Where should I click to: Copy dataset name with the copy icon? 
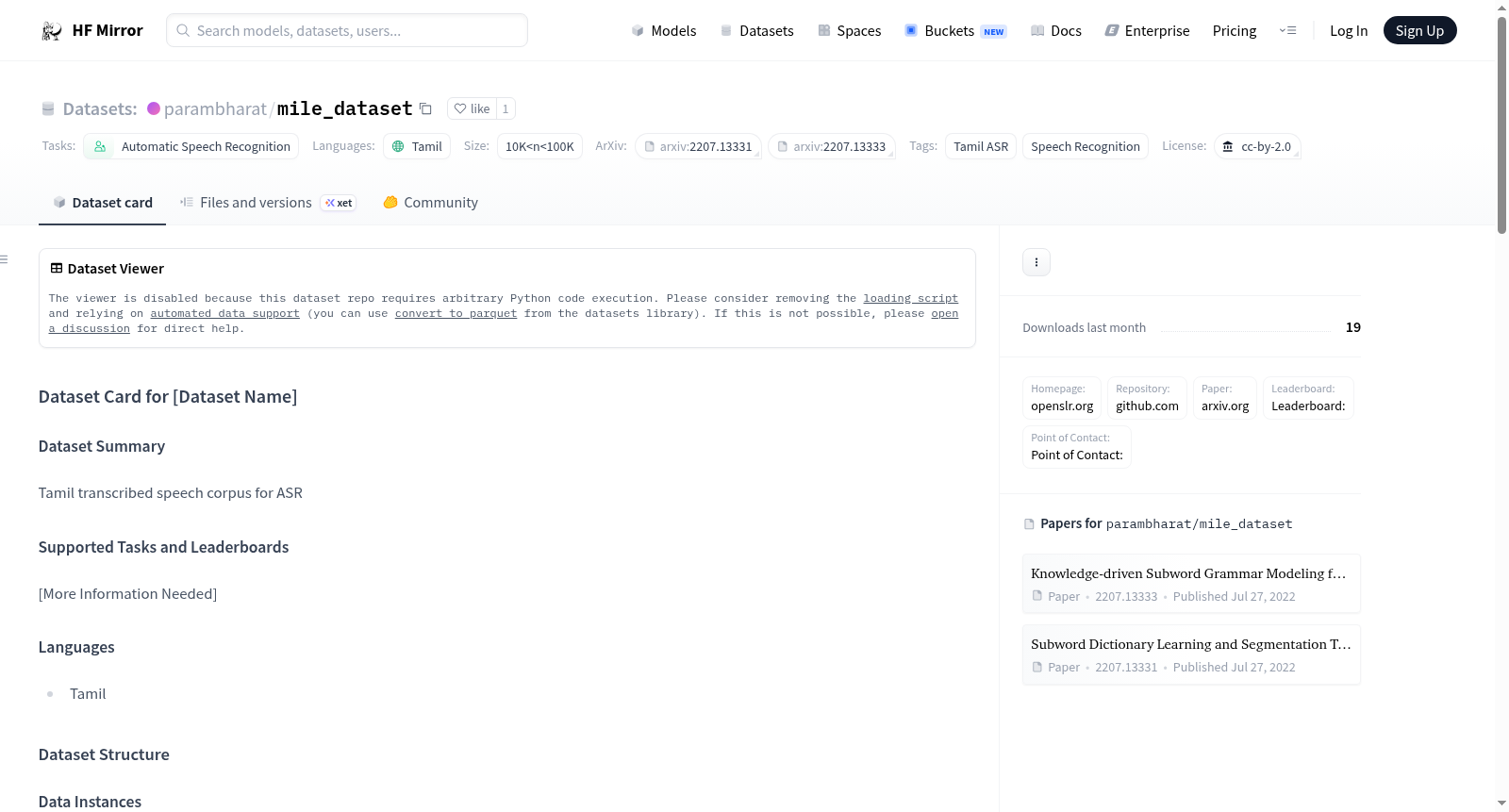(425, 109)
